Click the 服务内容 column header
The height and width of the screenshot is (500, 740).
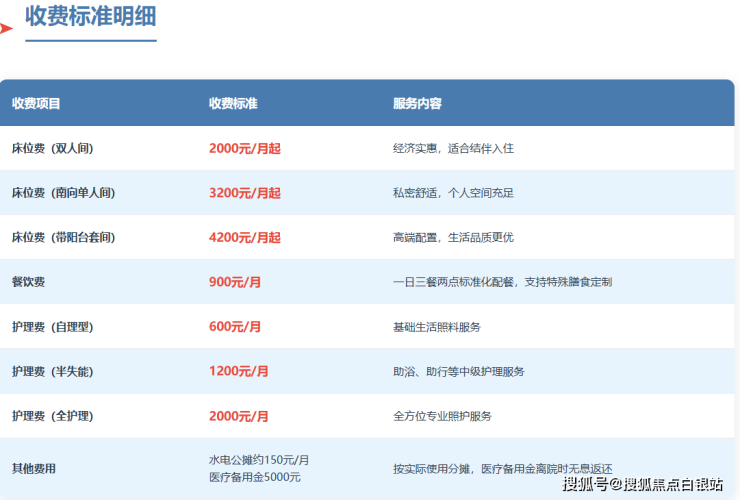[x=417, y=103]
